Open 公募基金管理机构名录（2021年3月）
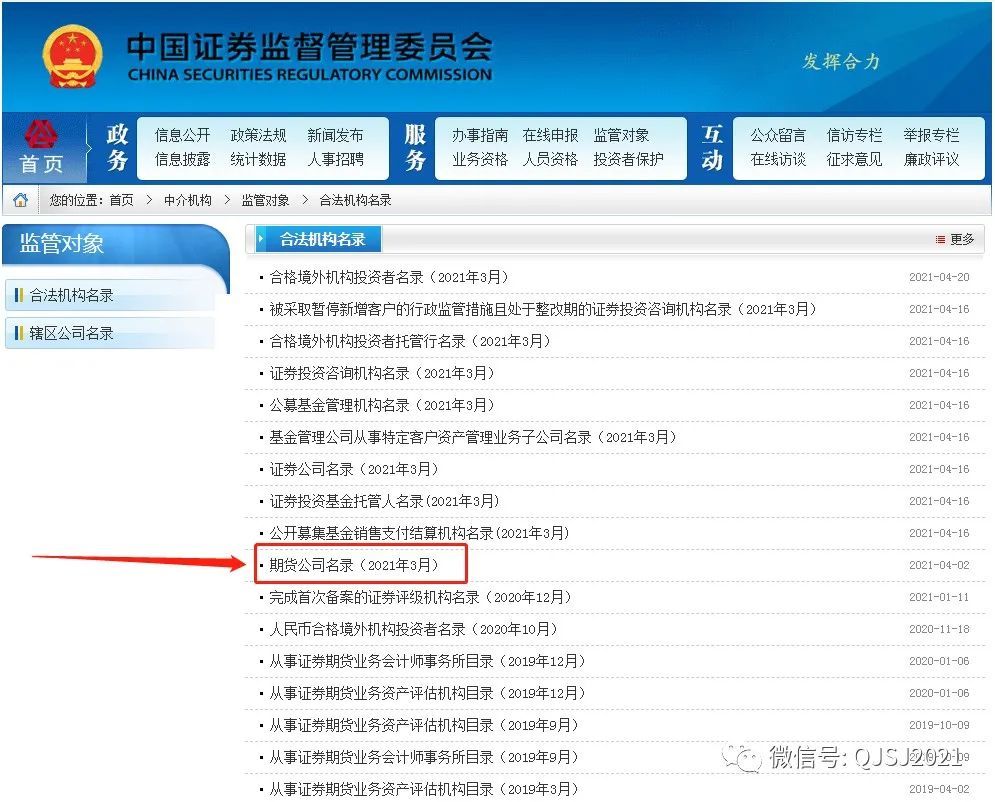 [x=382, y=405]
